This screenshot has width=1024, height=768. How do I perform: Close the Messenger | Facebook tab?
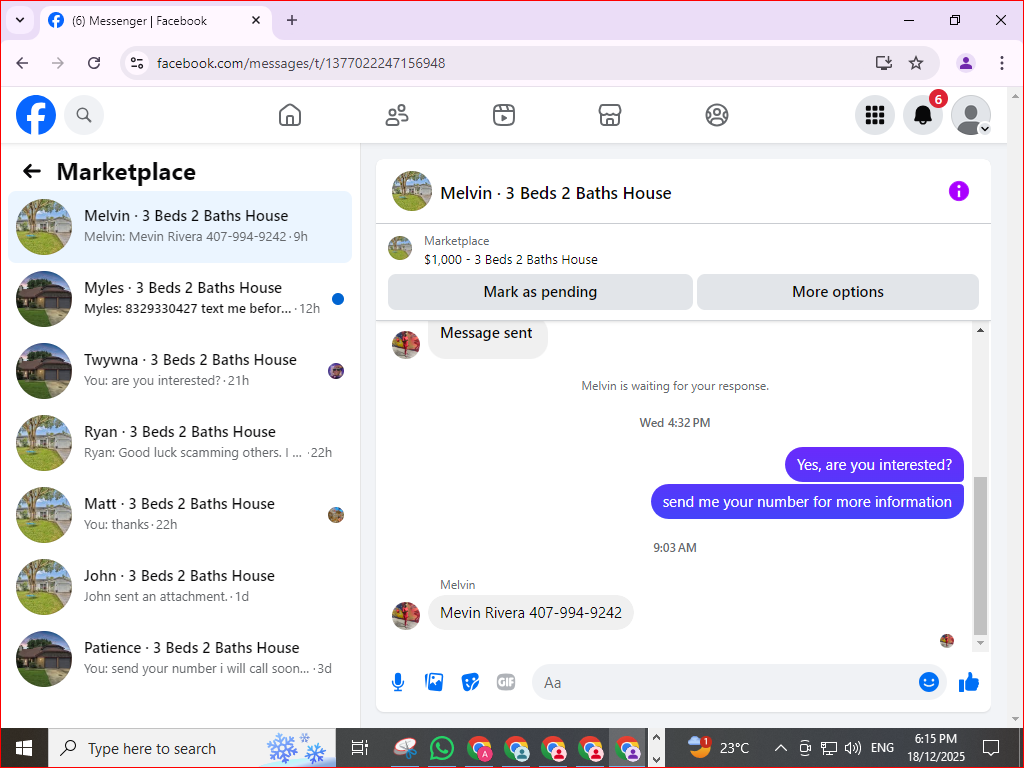point(256,20)
